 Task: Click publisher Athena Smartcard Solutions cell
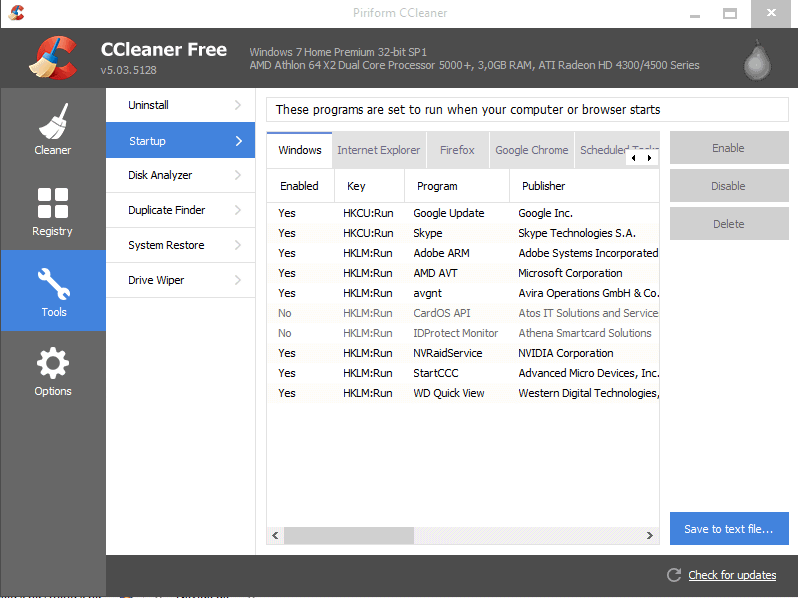tap(585, 333)
